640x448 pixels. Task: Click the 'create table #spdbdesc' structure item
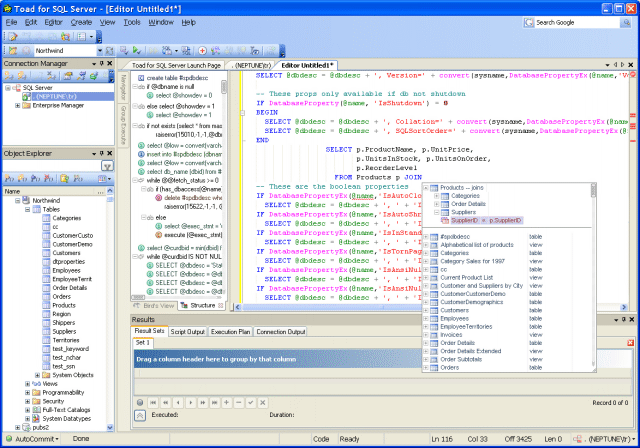pos(177,78)
